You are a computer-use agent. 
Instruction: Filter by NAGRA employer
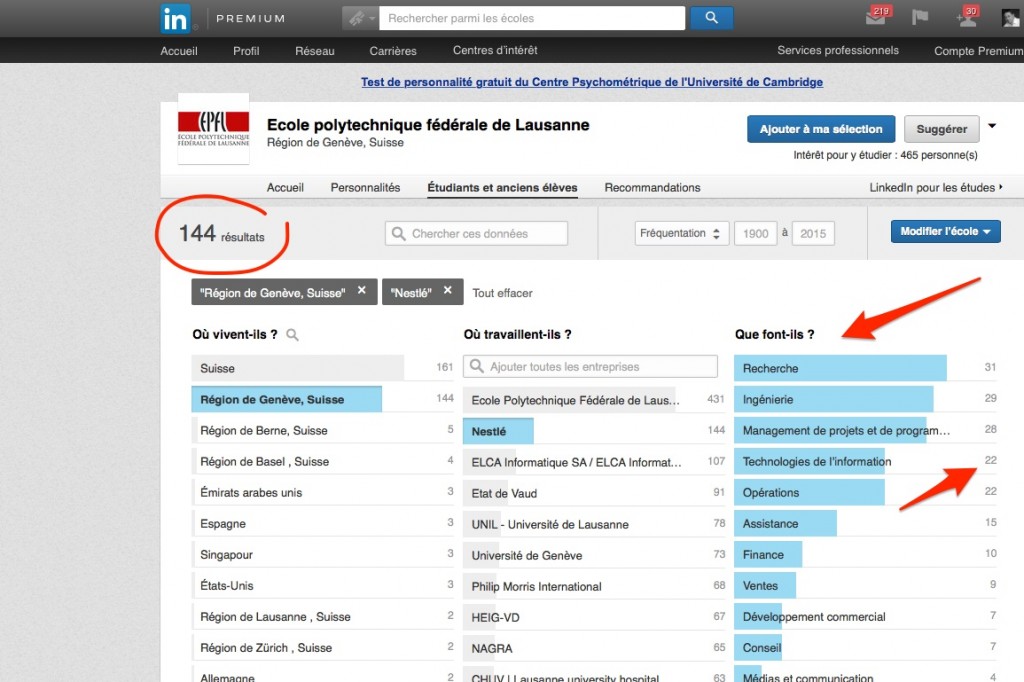pos(594,648)
